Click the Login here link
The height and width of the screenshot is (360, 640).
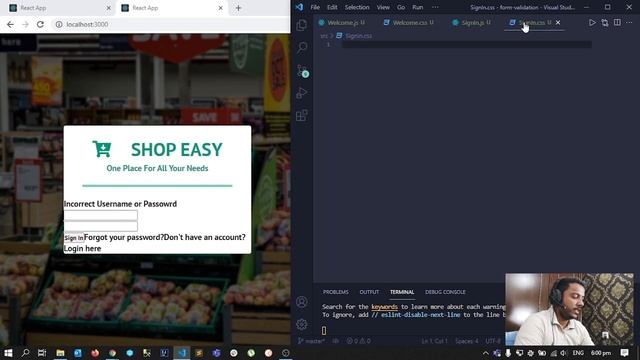point(82,249)
